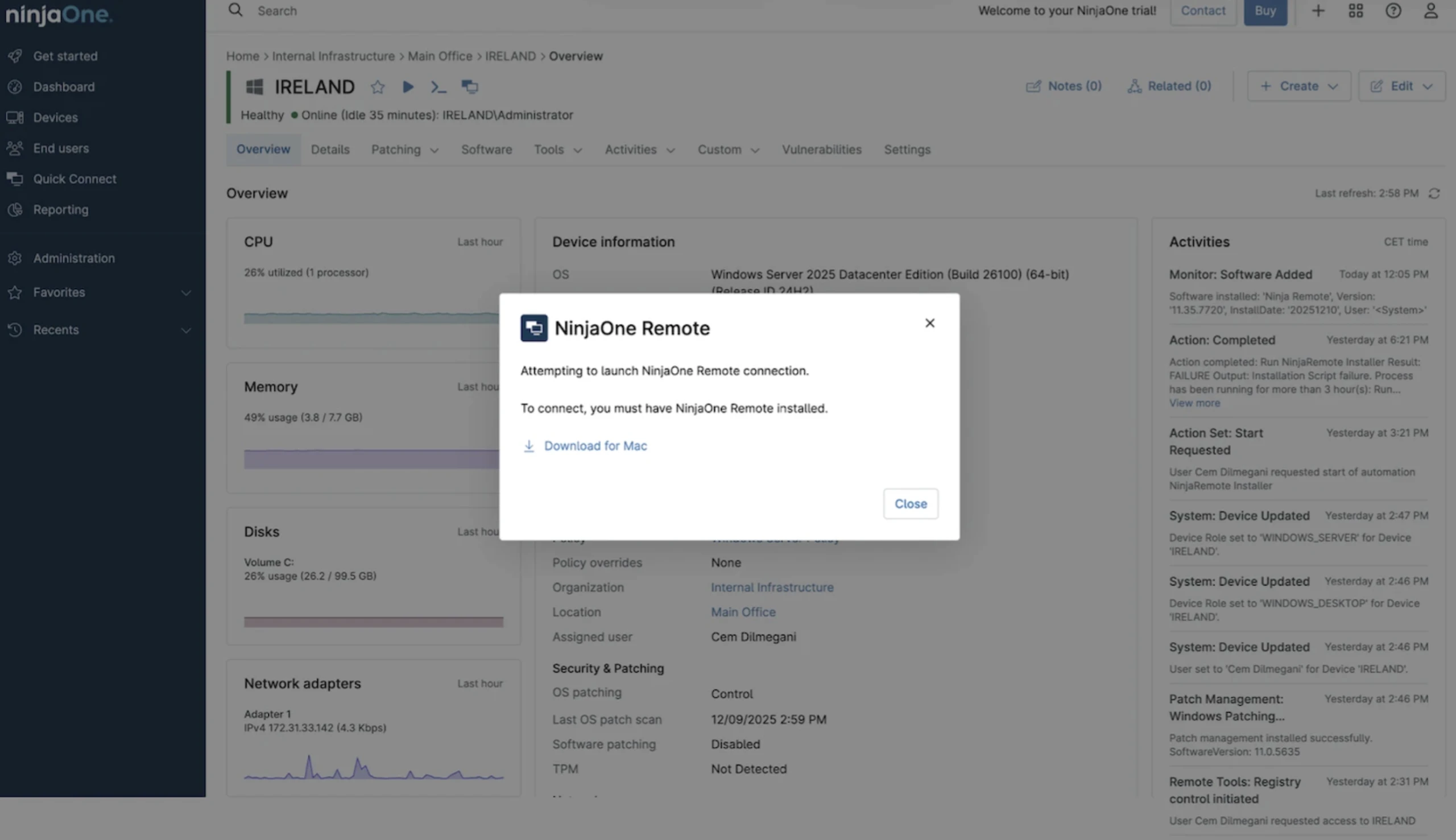
Task: Click the Home breadcrumb
Action: [x=242, y=56]
